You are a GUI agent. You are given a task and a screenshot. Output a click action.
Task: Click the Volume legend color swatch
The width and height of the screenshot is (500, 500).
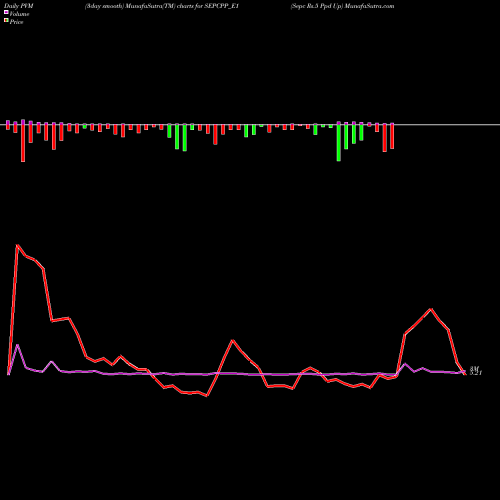pos(6,12)
